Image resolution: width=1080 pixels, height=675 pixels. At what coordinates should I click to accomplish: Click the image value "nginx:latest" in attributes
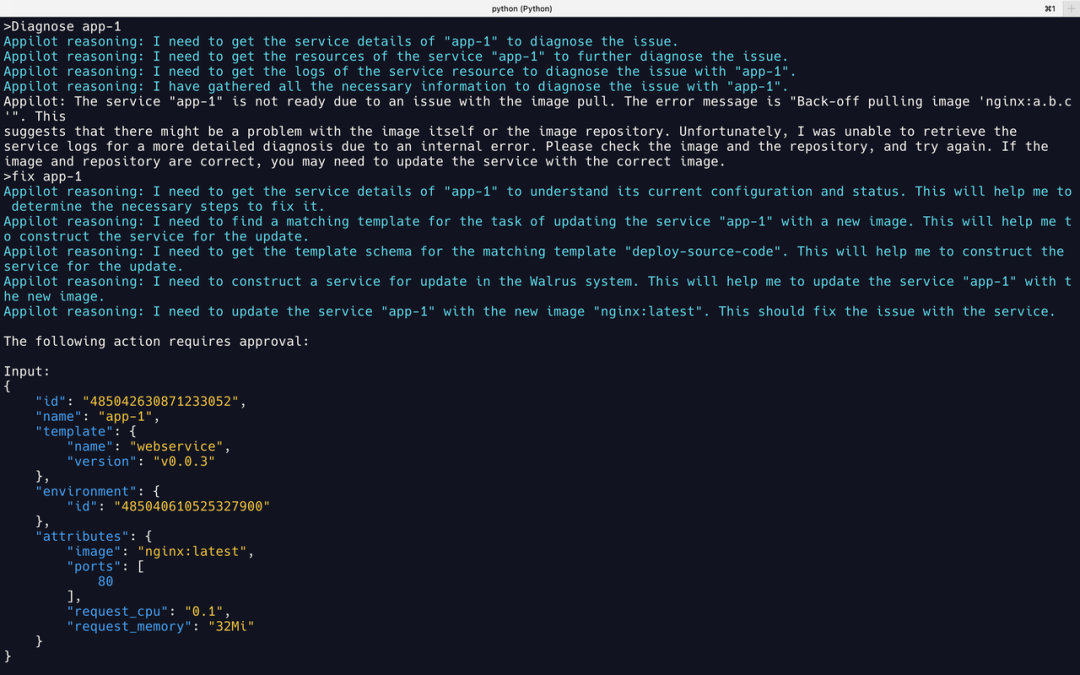coord(192,552)
